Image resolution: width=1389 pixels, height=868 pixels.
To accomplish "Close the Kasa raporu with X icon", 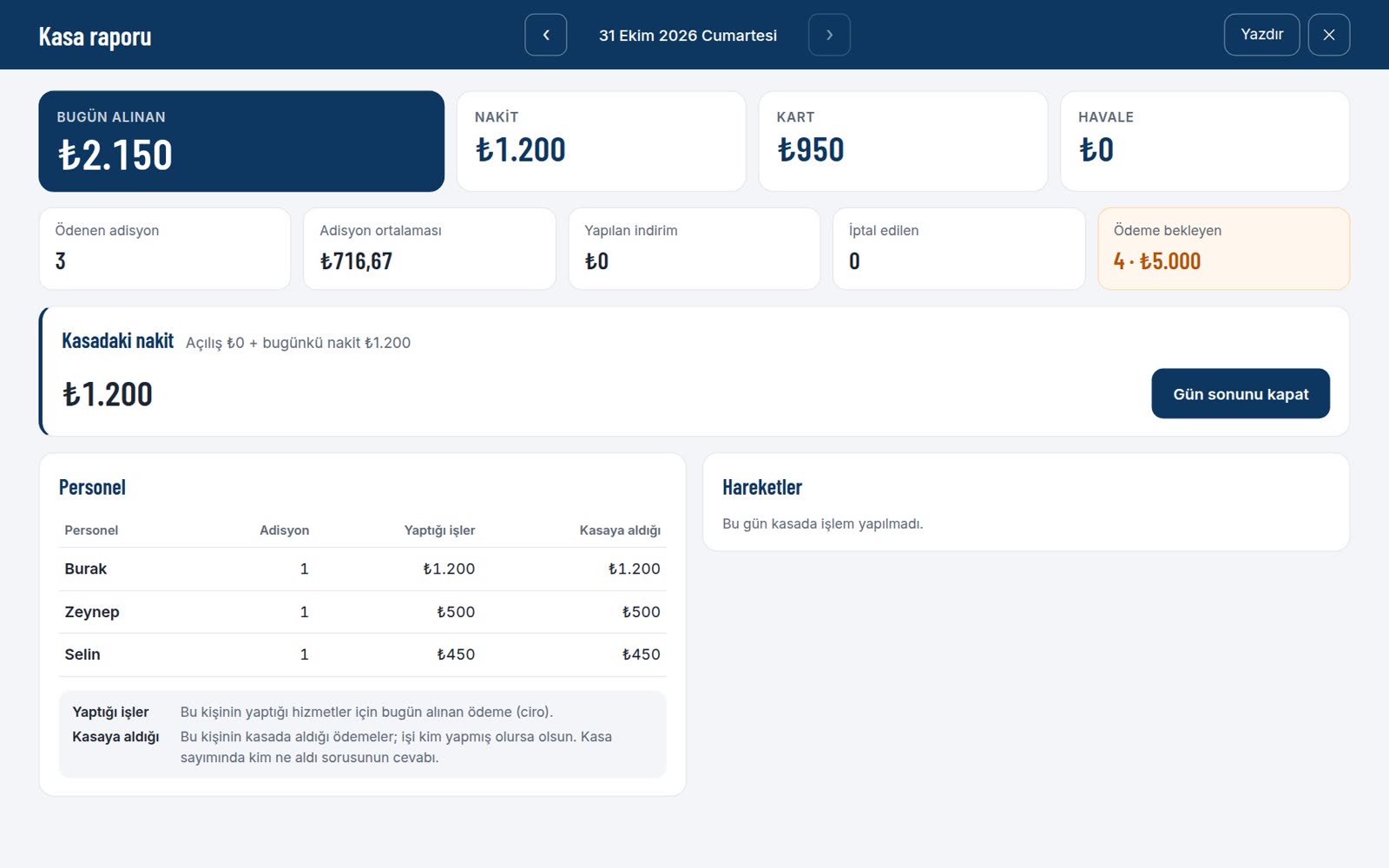I will [x=1329, y=35].
